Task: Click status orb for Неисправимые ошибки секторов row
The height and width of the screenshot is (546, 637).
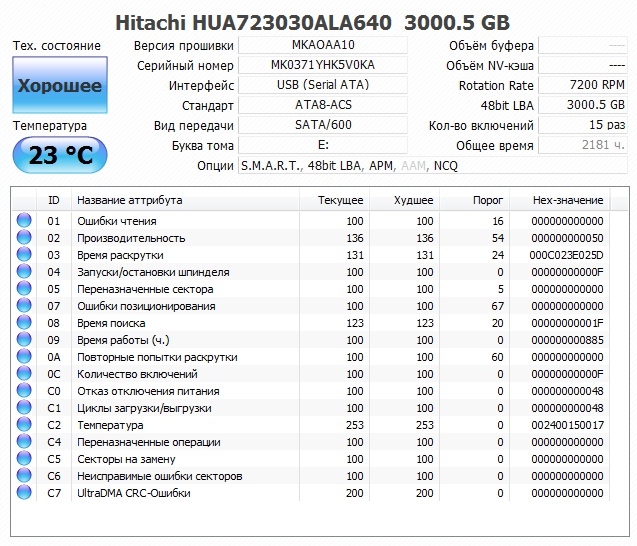Action: click(x=24, y=476)
